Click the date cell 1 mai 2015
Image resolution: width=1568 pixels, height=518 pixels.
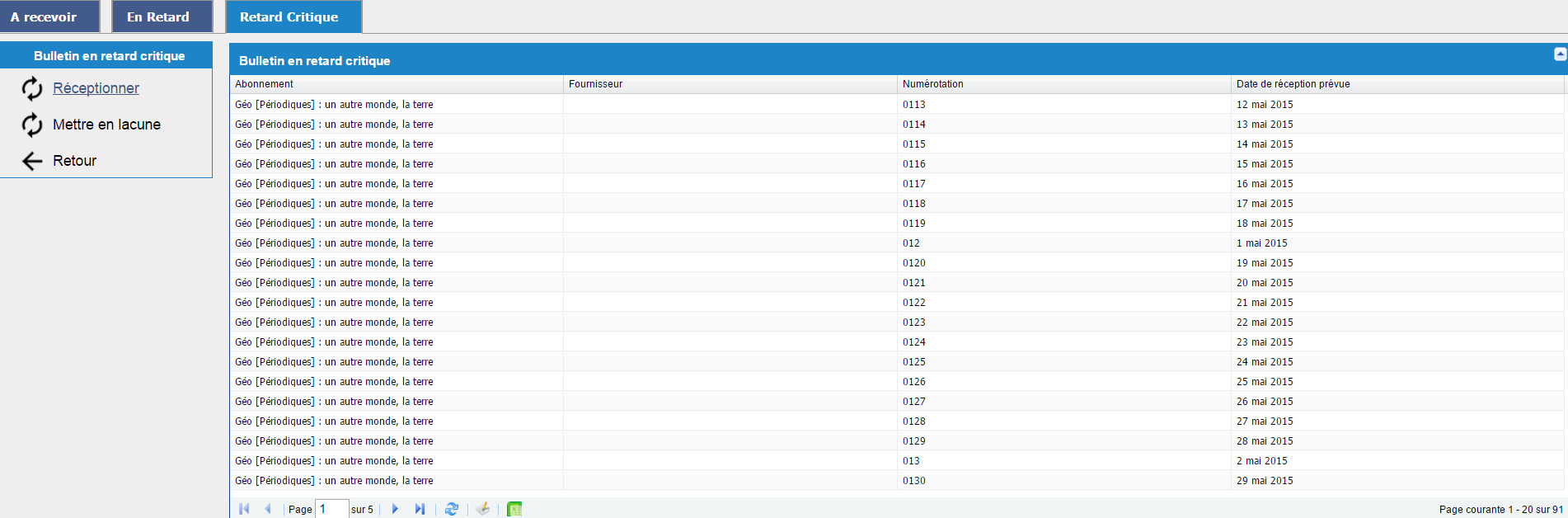click(x=1398, y=243)
